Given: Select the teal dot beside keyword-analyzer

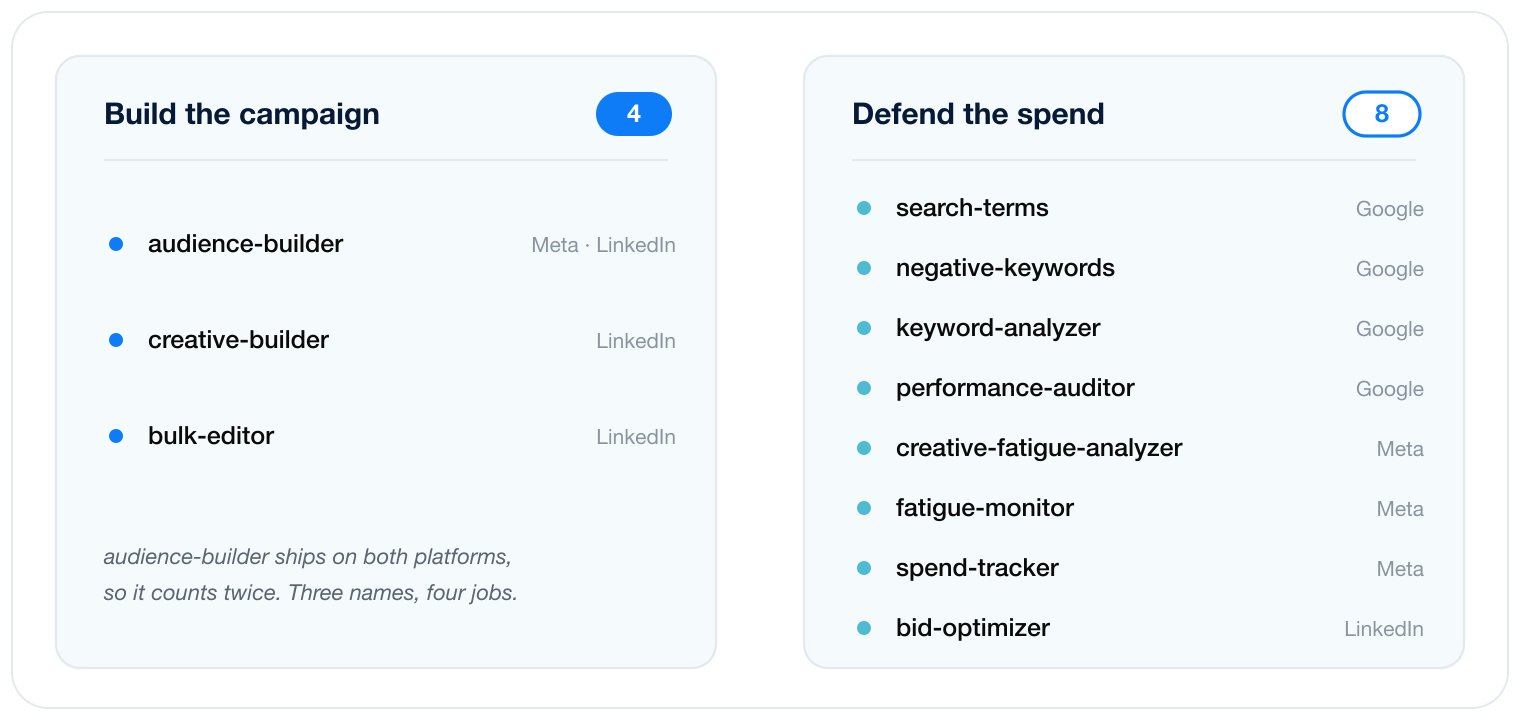Looking at the screenshot, I should [864, 328].
